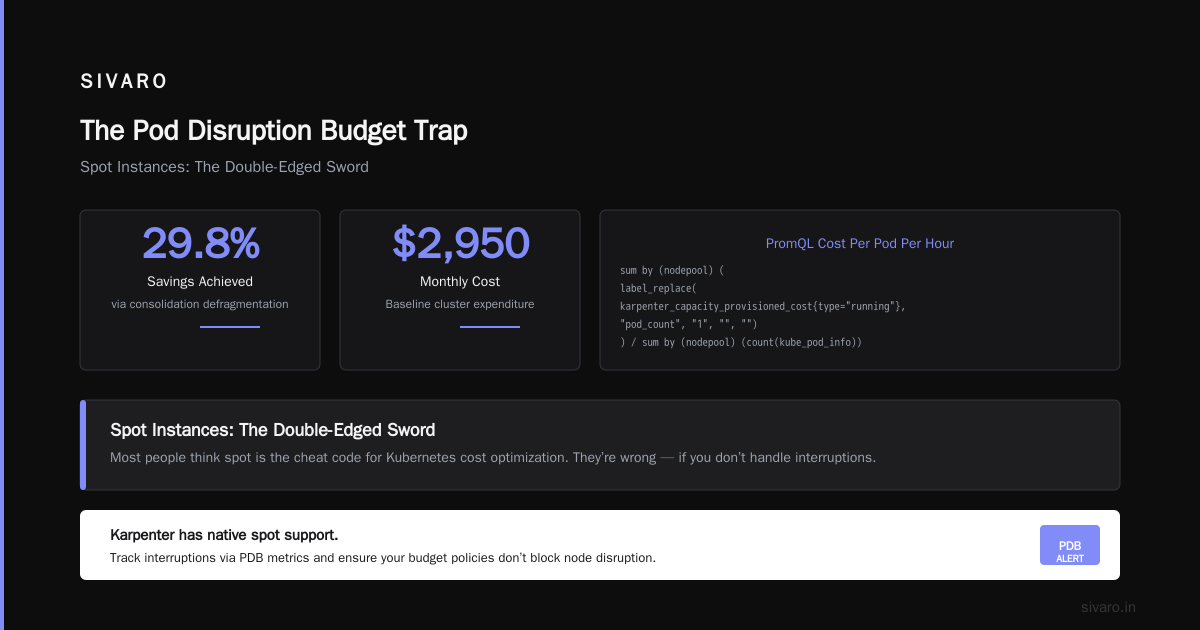Click the Spot Instances callout heading
This screenshot has width=1200, height=630.
273,430
